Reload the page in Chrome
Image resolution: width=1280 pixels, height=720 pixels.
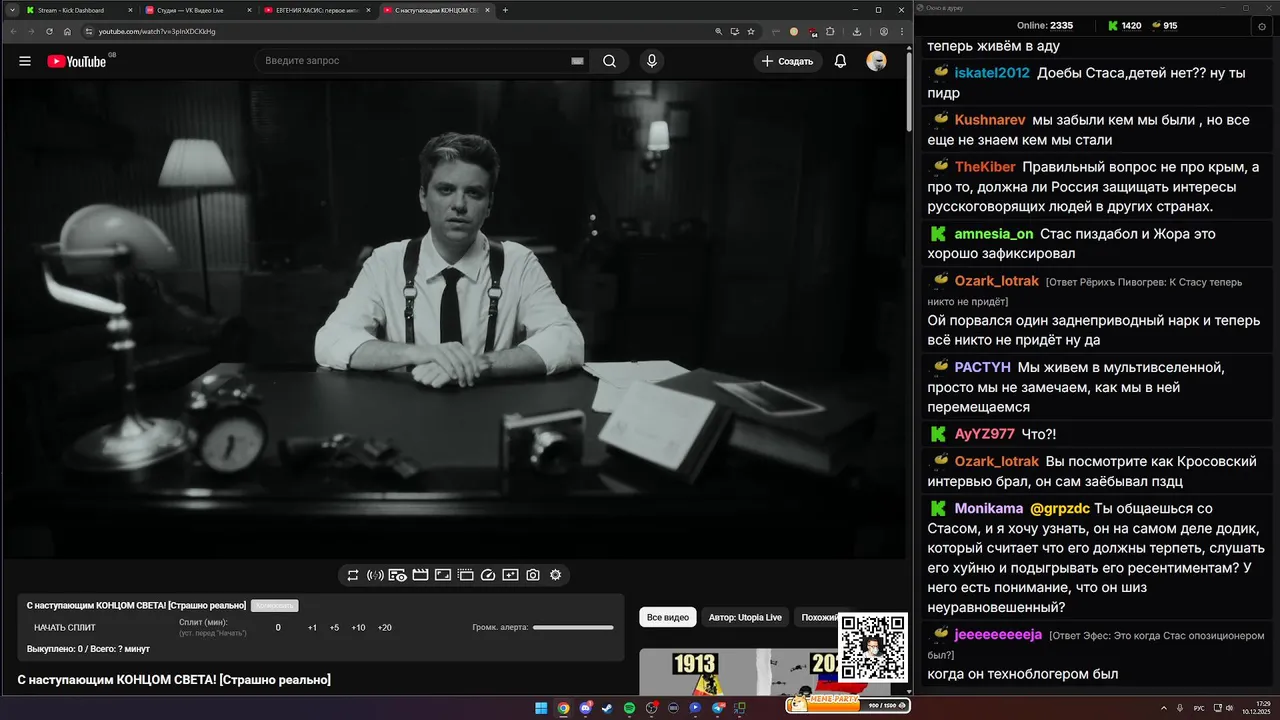click(x=50, y=31)
